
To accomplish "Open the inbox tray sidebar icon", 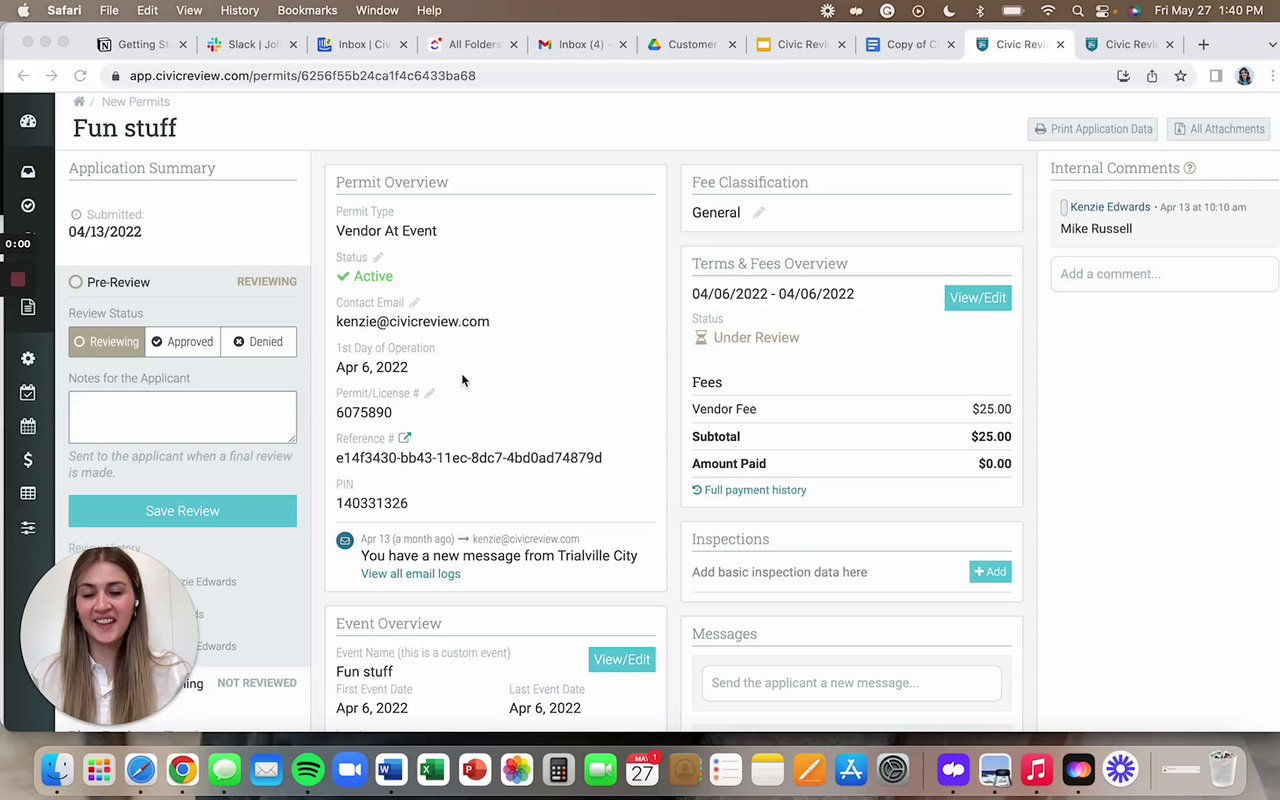I will coord(28,172).
